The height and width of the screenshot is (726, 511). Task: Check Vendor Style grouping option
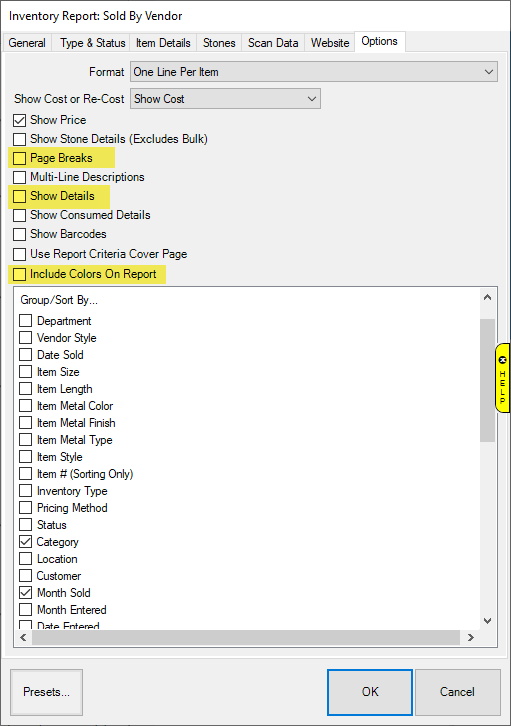tap(25, 338)
